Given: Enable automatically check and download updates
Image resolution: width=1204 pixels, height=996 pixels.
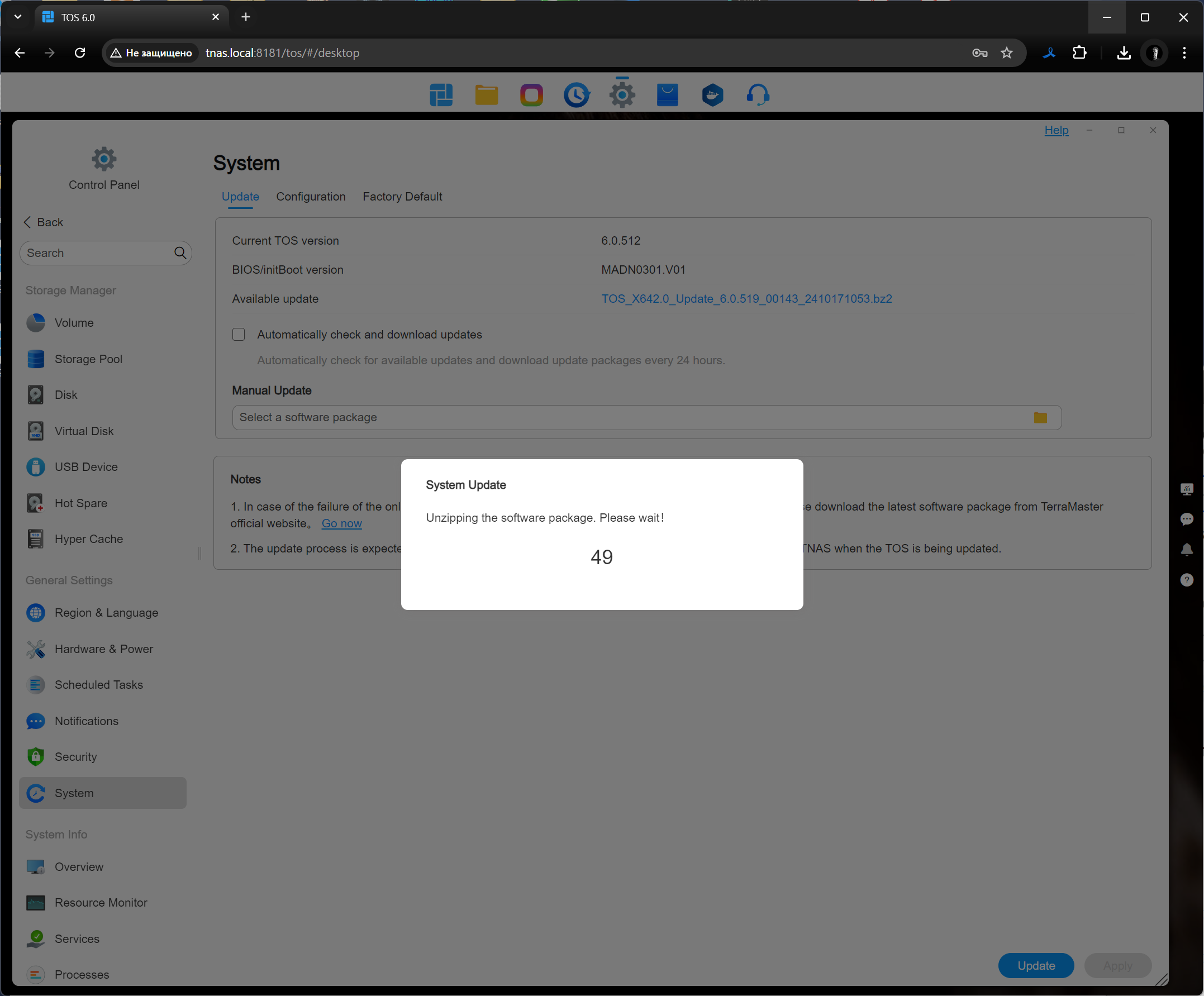Looking at the screenshot, I should coord(239,334).
